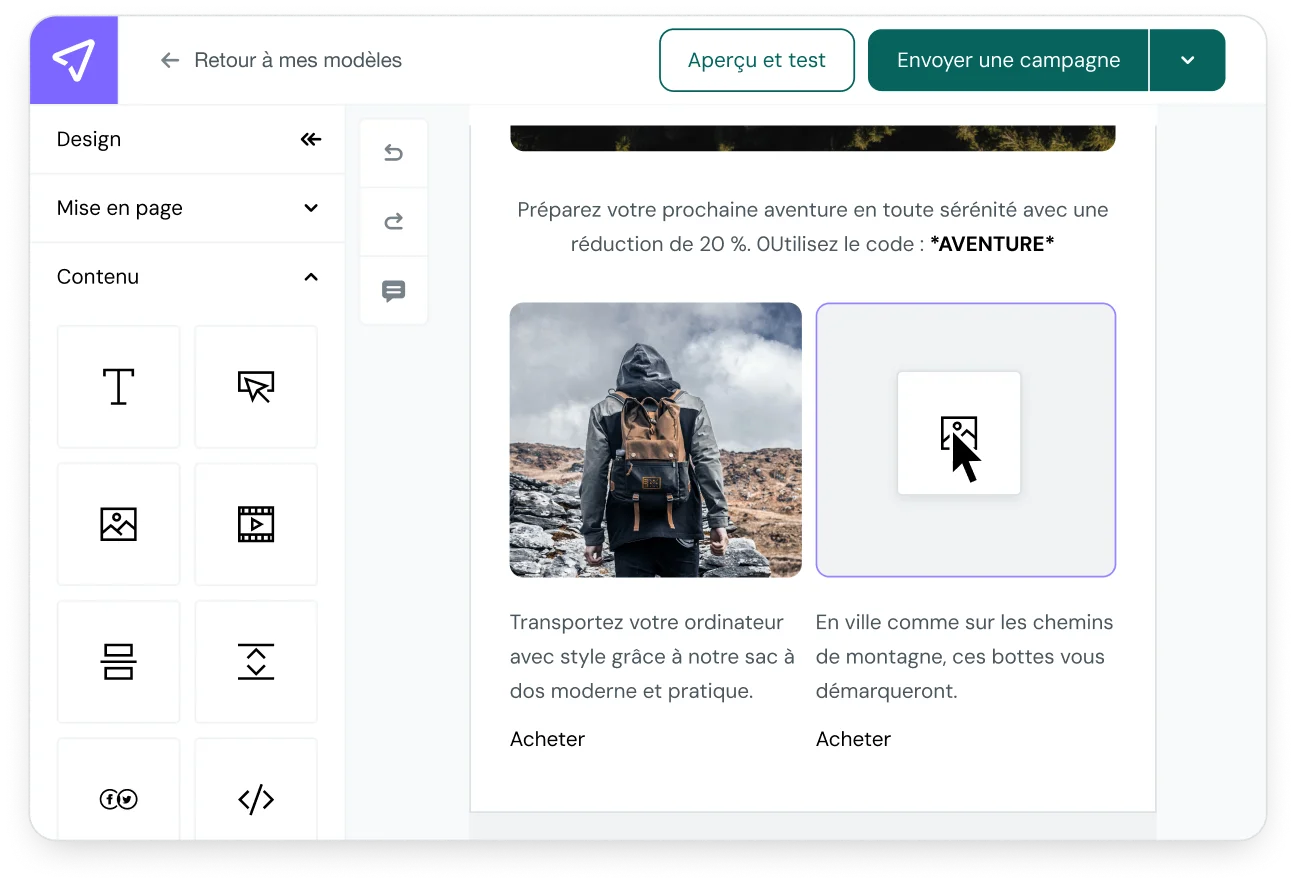Image resolution: width=1296 pixels, height=884 pixels.
Task: Click the backpack description text block
Action: click(652, 657)
